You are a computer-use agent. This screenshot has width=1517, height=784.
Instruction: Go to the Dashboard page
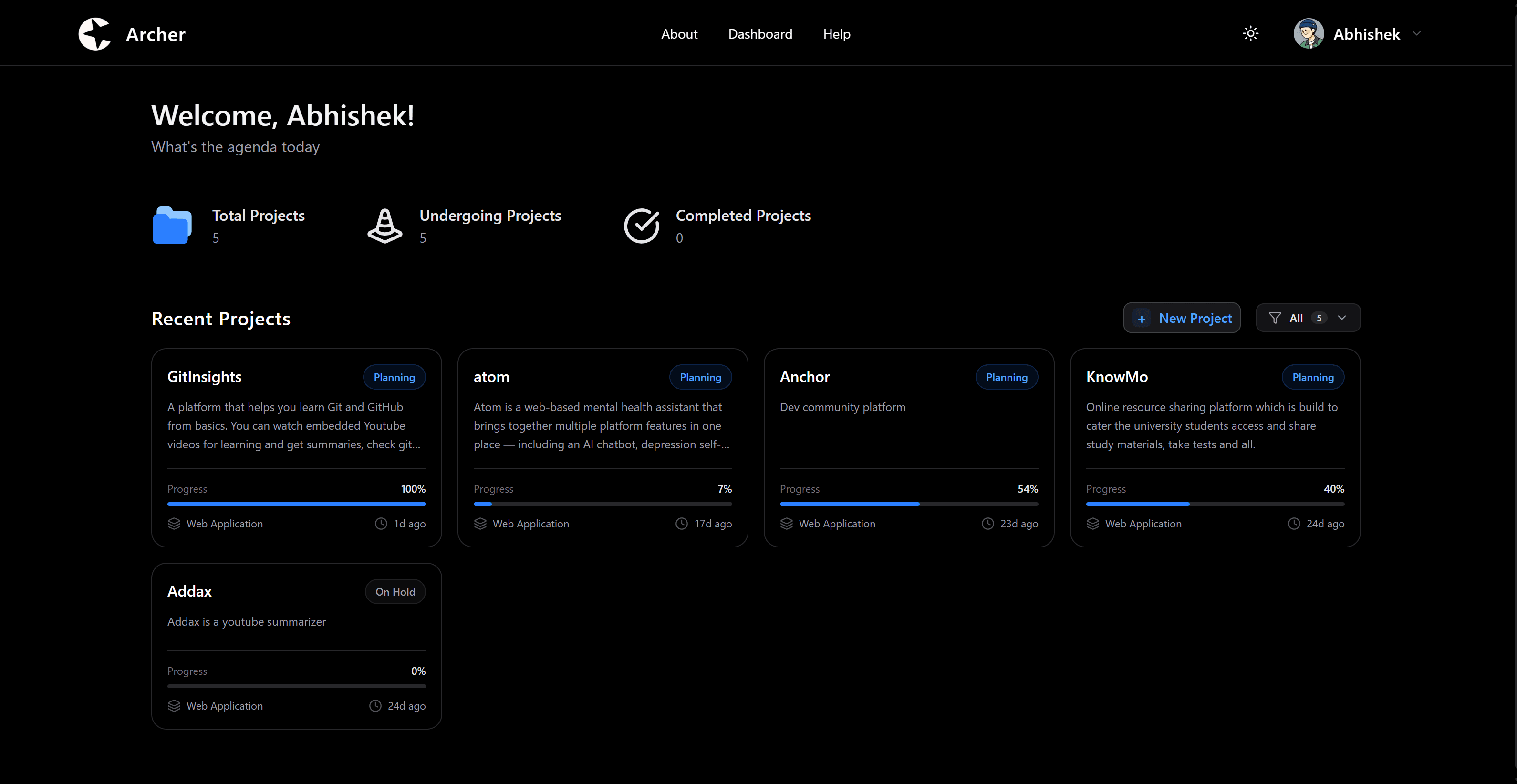759,34
